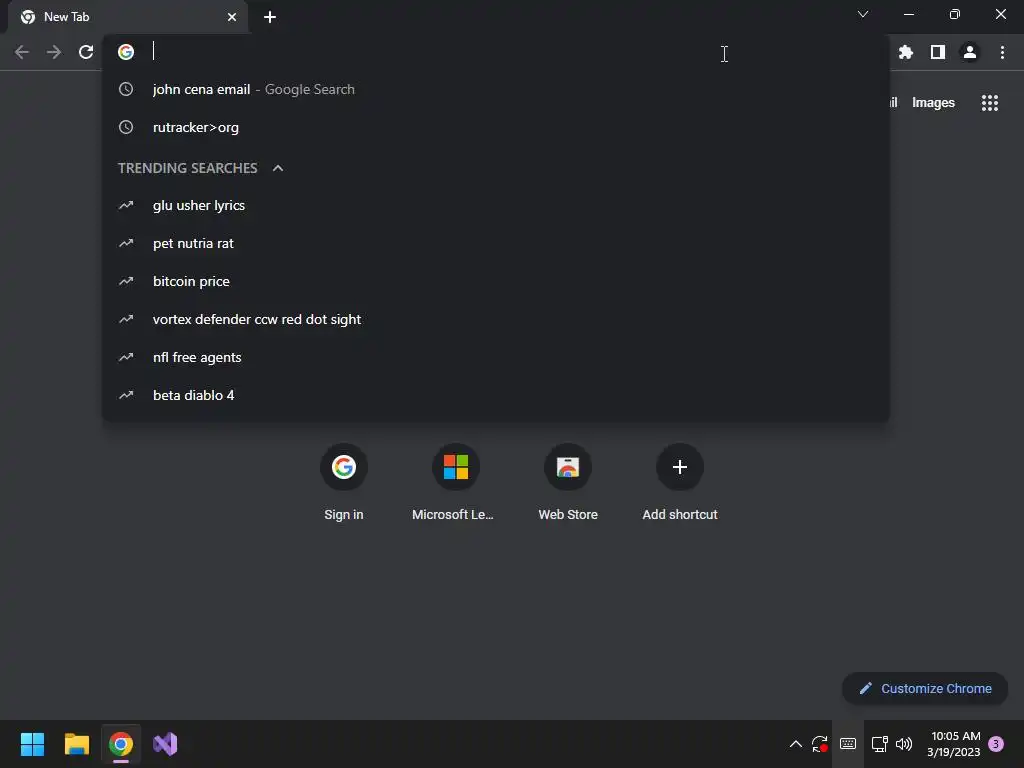1024x768 pixels.
Task: Click the browser back arrow
Action: (22, 52)
